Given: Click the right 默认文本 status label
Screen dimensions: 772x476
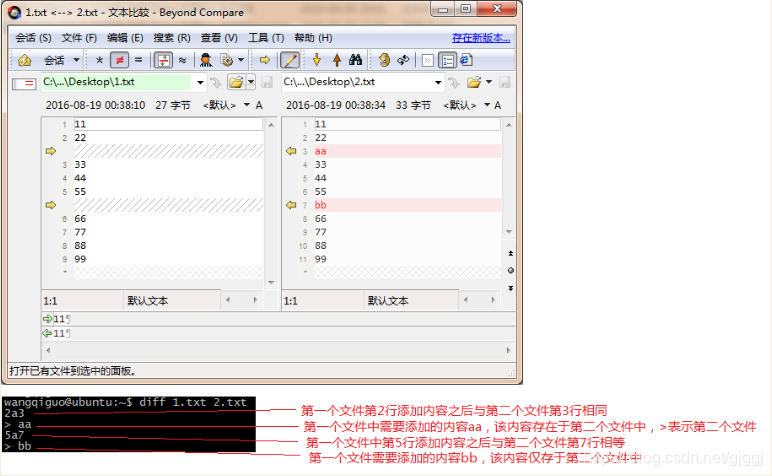Looking at the screenshot, I should (x=388, y=301).
